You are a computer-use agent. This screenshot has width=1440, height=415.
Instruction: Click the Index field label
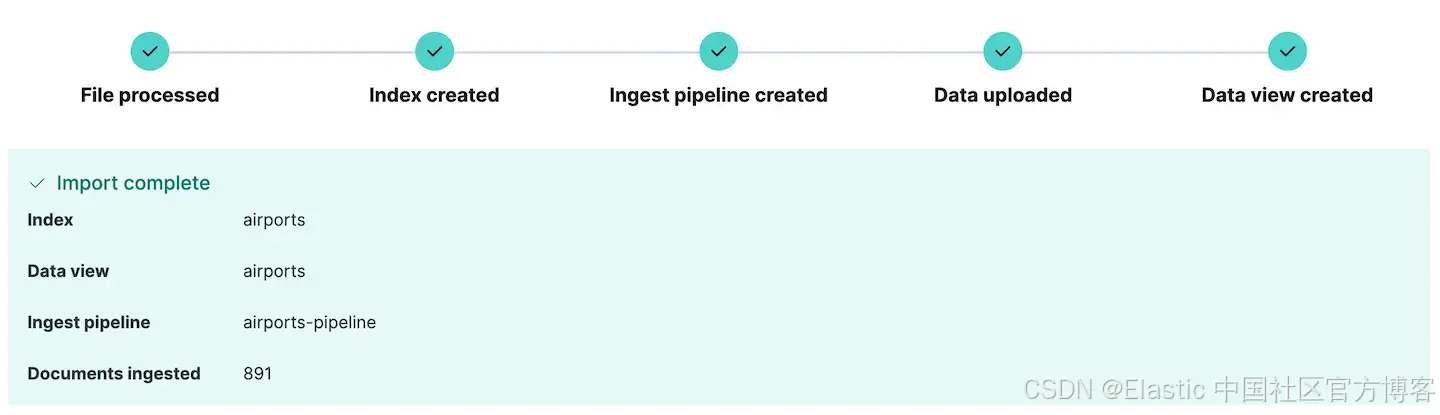click(50, 220)
